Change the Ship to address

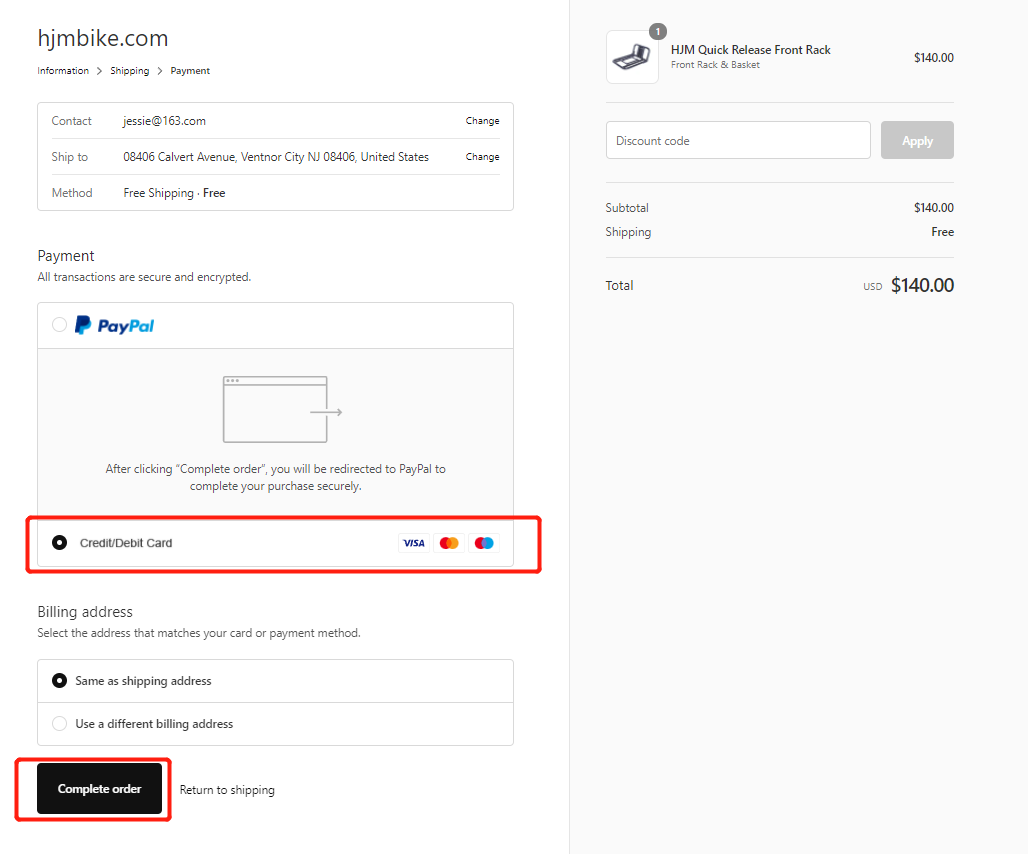483,157
